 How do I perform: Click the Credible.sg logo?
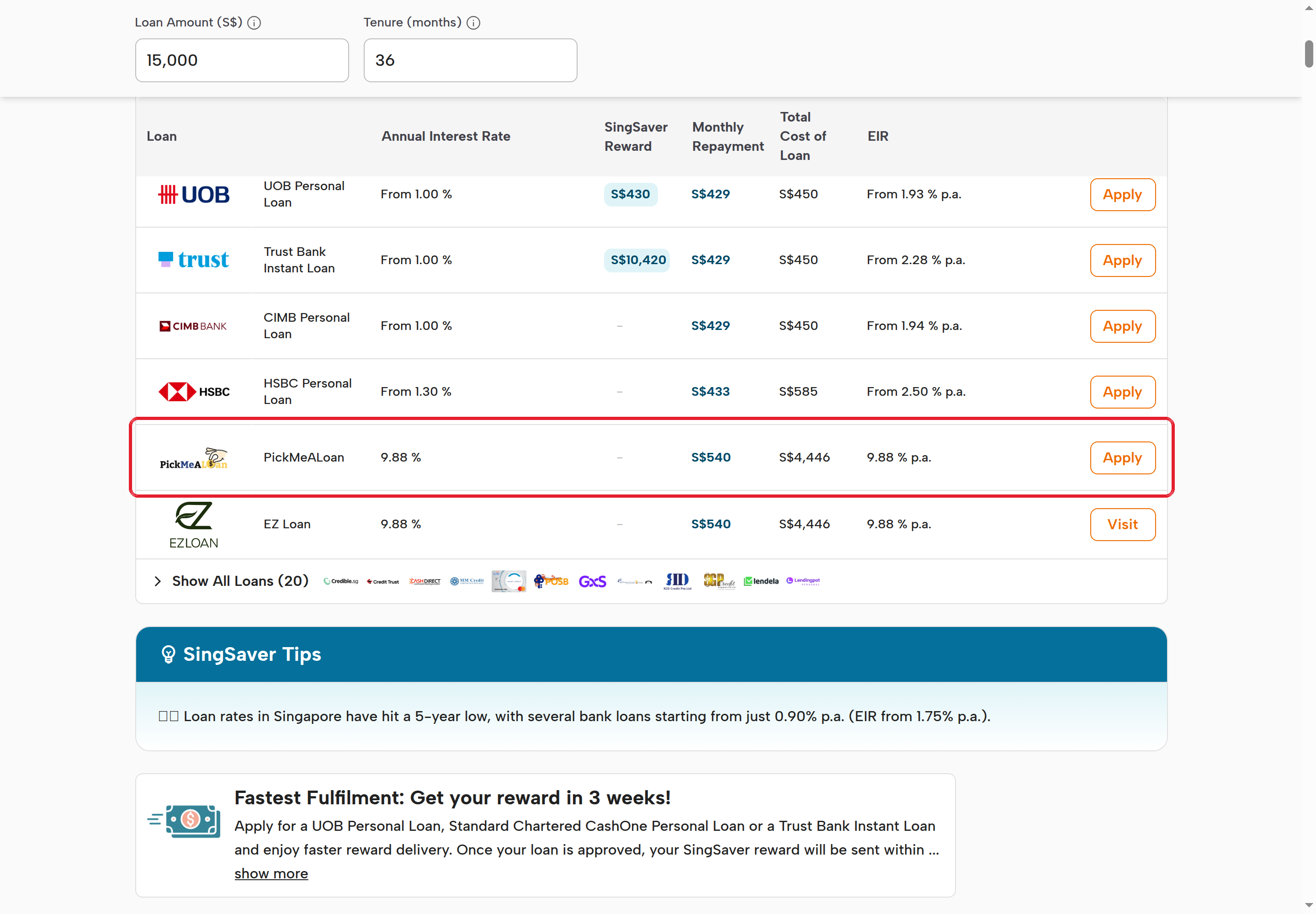(x=341, y=581)
